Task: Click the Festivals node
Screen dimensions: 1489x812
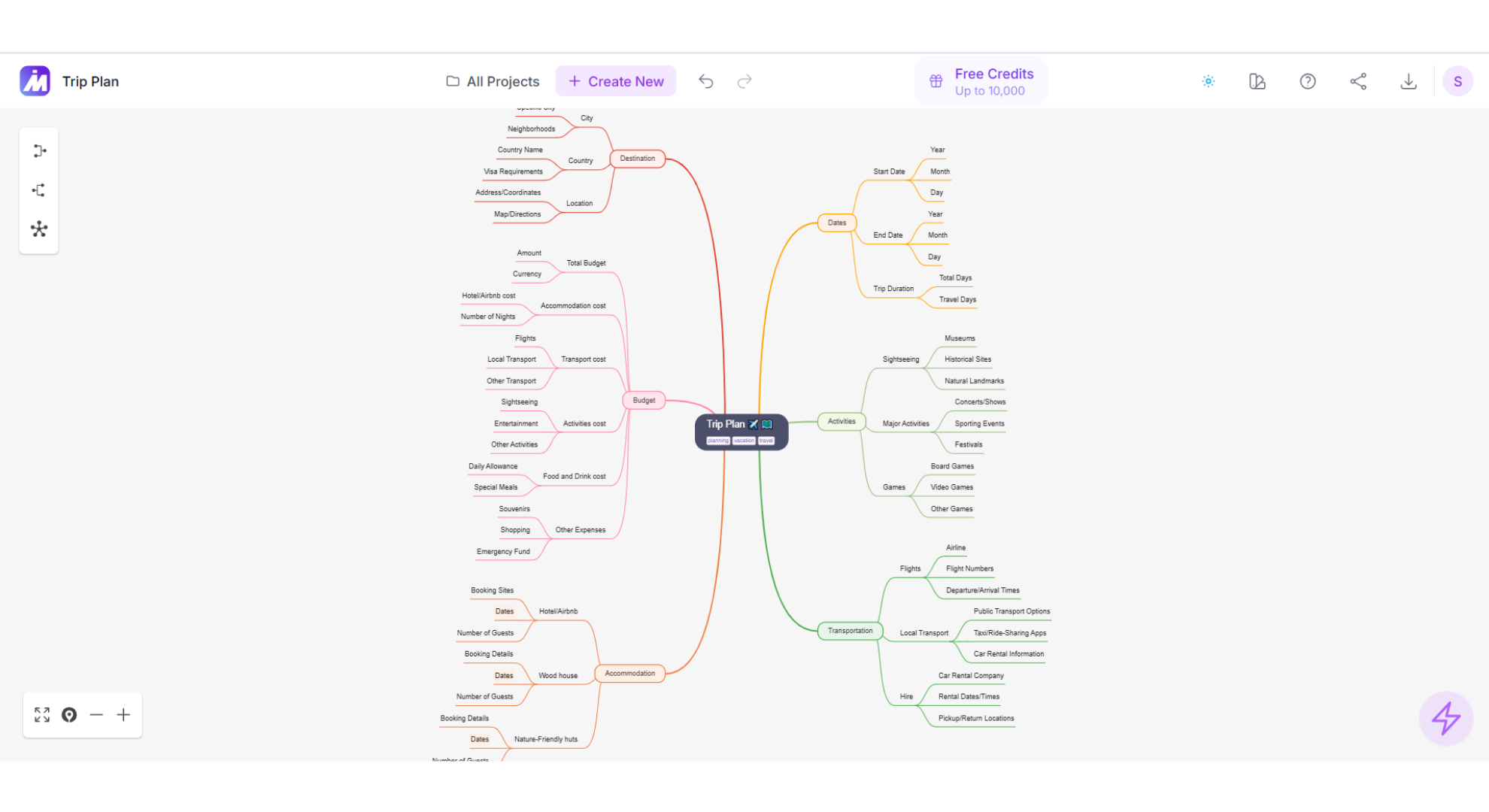Action: coord(969,445)
